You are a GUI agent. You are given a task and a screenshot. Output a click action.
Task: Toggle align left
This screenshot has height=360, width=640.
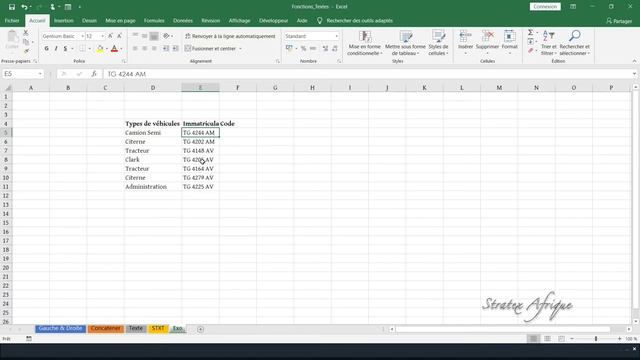coord(135,49)
